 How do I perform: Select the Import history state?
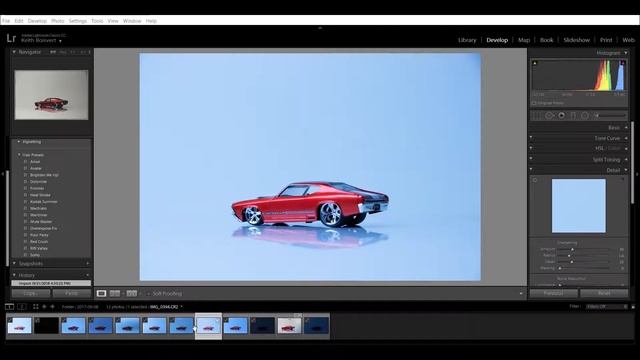(x=51, y=283)
